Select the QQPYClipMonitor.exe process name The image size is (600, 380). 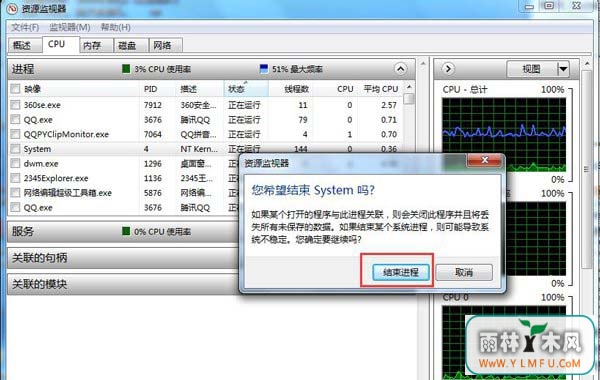66,134
